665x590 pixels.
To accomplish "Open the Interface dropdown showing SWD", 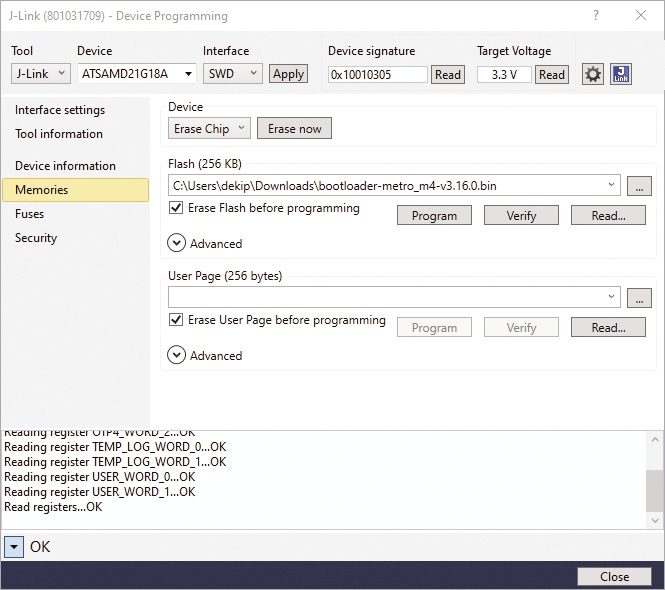I will 232,74.
